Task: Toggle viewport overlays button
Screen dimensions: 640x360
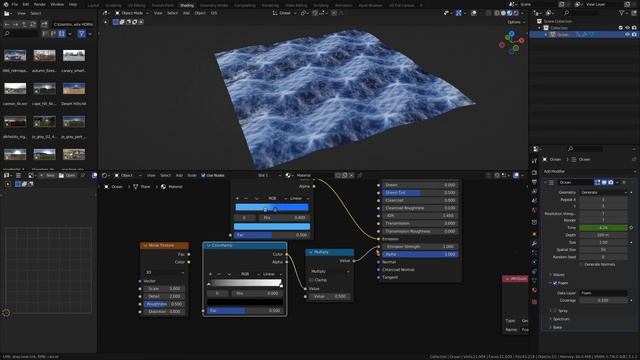Action: tap(473, 13)
